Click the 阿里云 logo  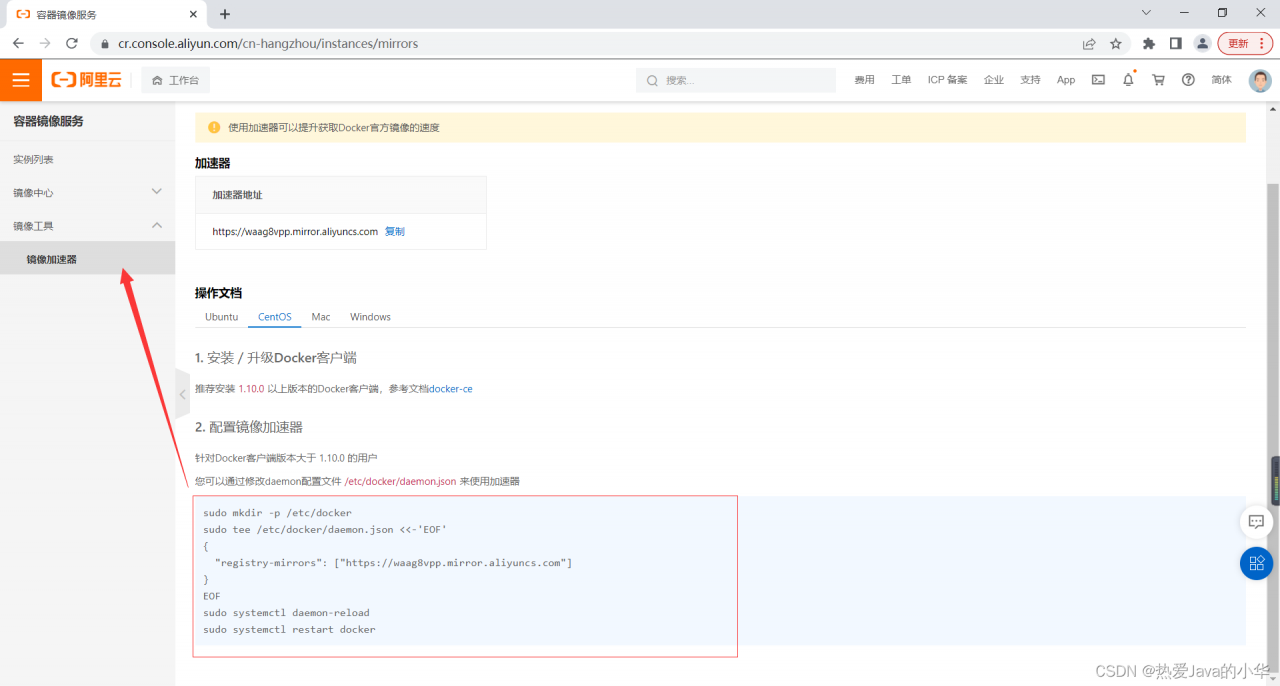click(x=87, y=80)
